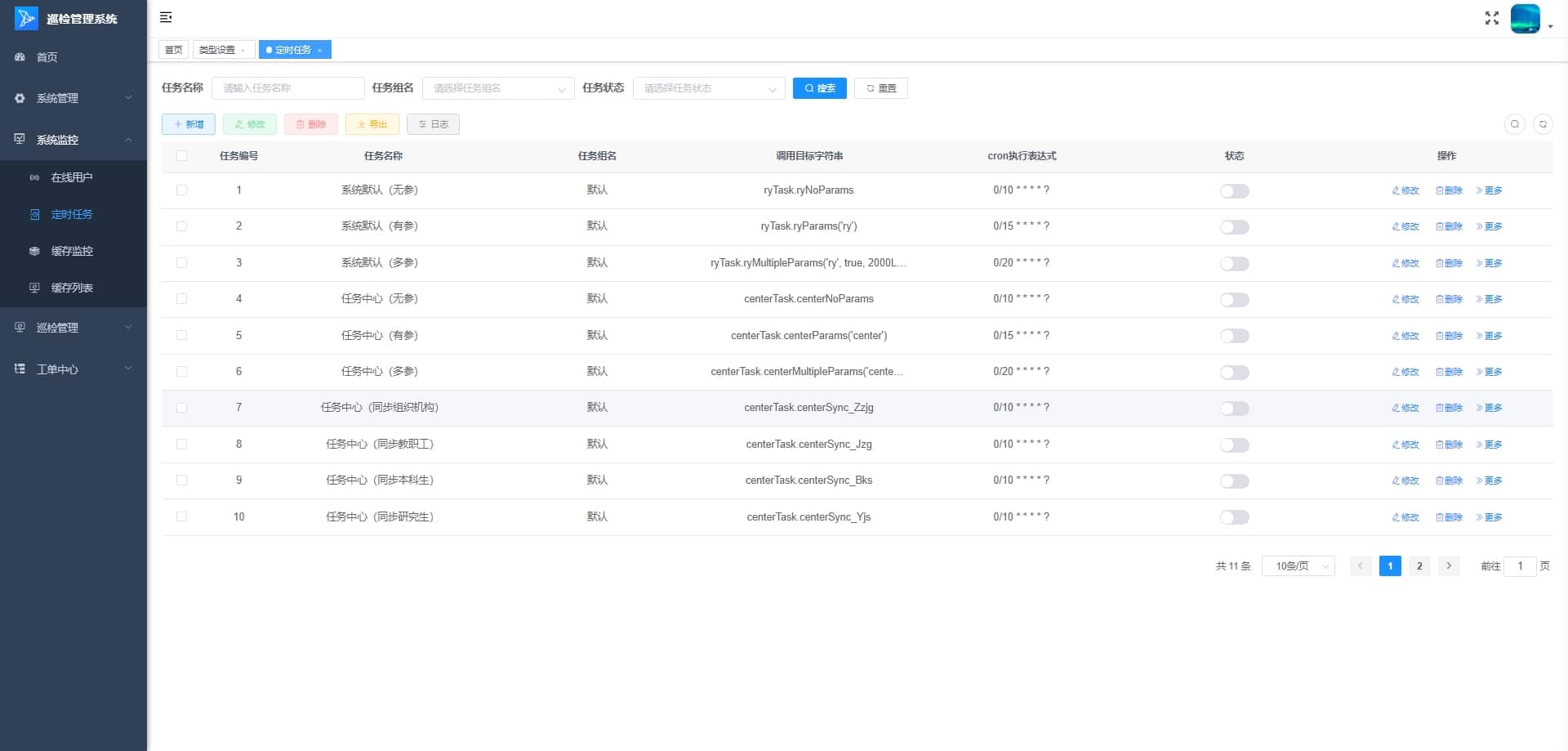Open 更多 more options for task 10
Screen dimensions: 1568x751
click(1490, 517)
